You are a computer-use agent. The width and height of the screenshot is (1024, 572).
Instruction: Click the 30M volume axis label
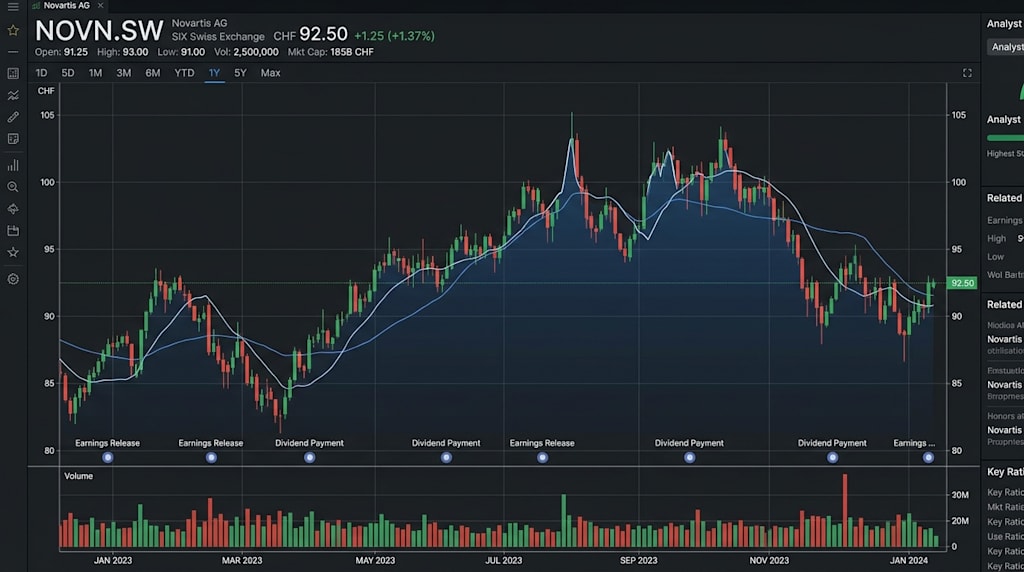tap(960, 495)
